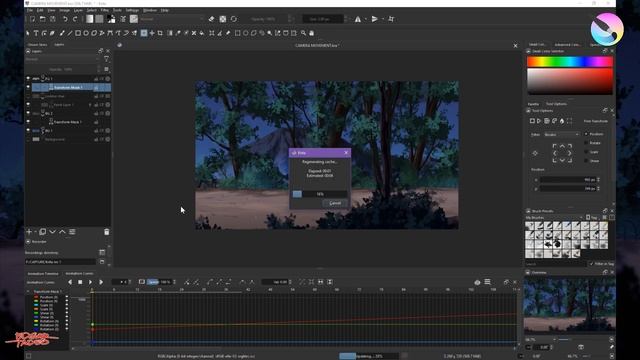Select the Rectangle shape tool
The image size is (640, 360).
[78, 33]
